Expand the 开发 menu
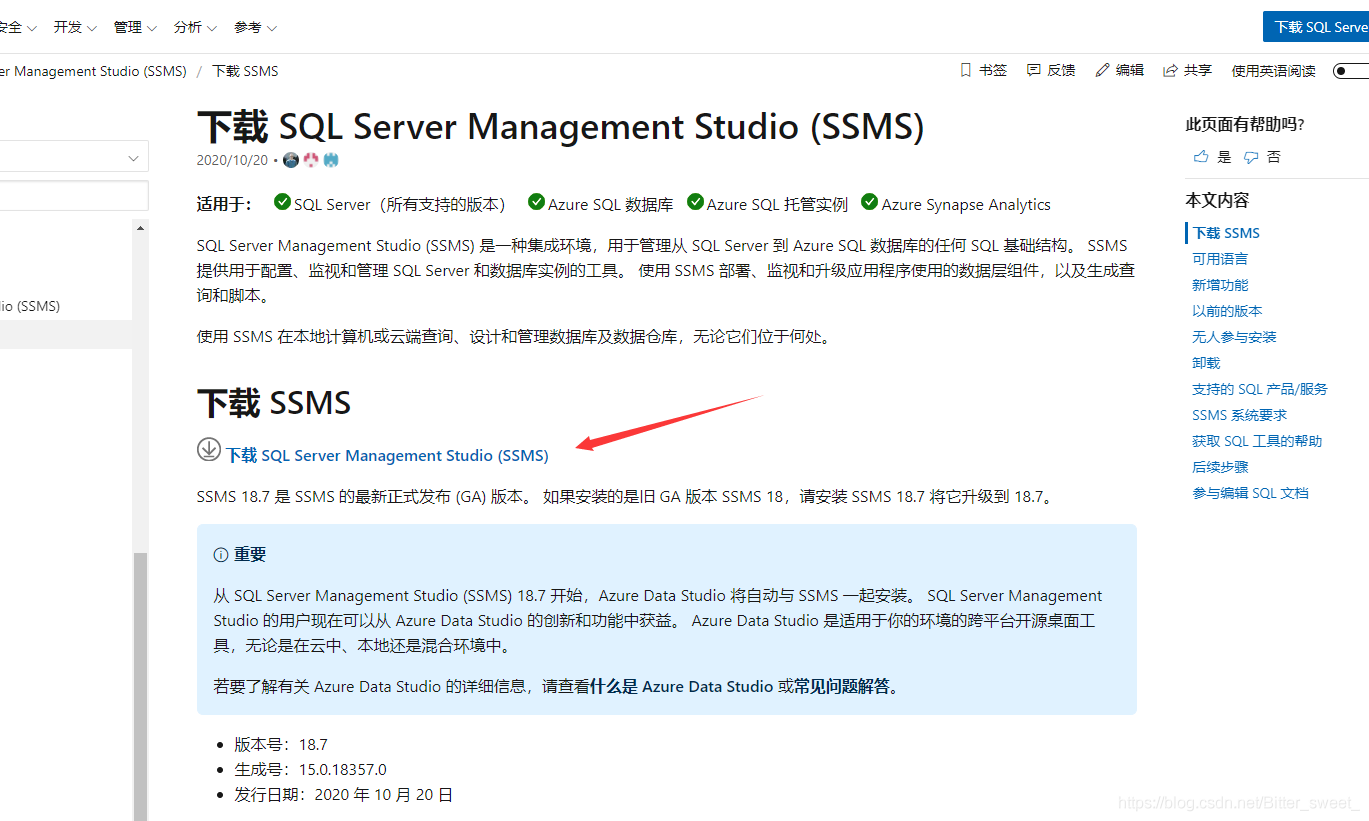 [75, 27]
